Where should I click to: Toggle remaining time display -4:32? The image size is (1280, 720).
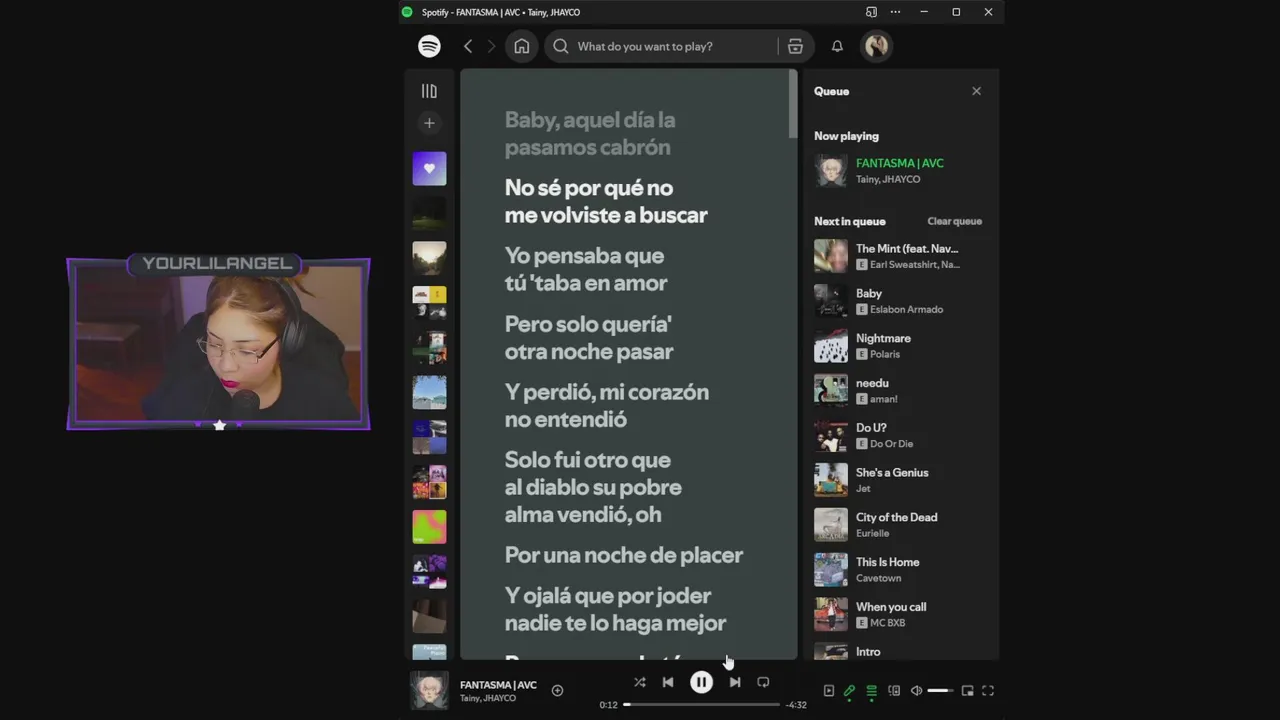coord(796,705)
